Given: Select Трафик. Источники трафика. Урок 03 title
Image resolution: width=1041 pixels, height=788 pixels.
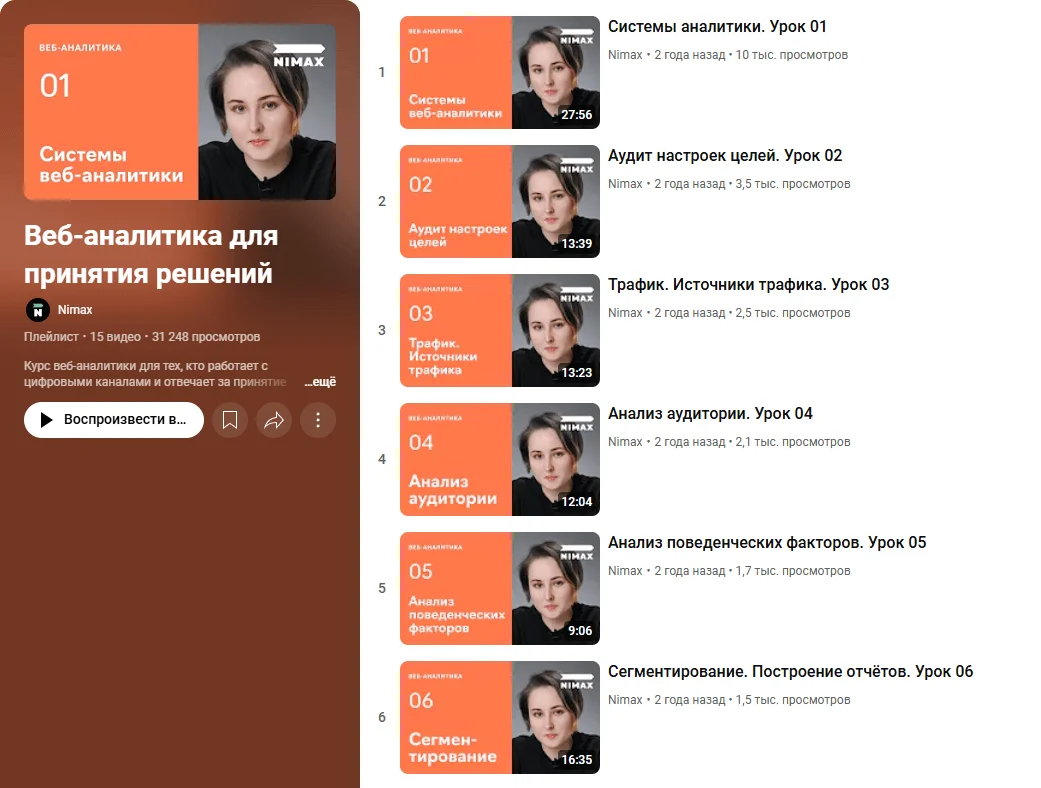Looking at the screenshot, I should click(x=748, y=284).
